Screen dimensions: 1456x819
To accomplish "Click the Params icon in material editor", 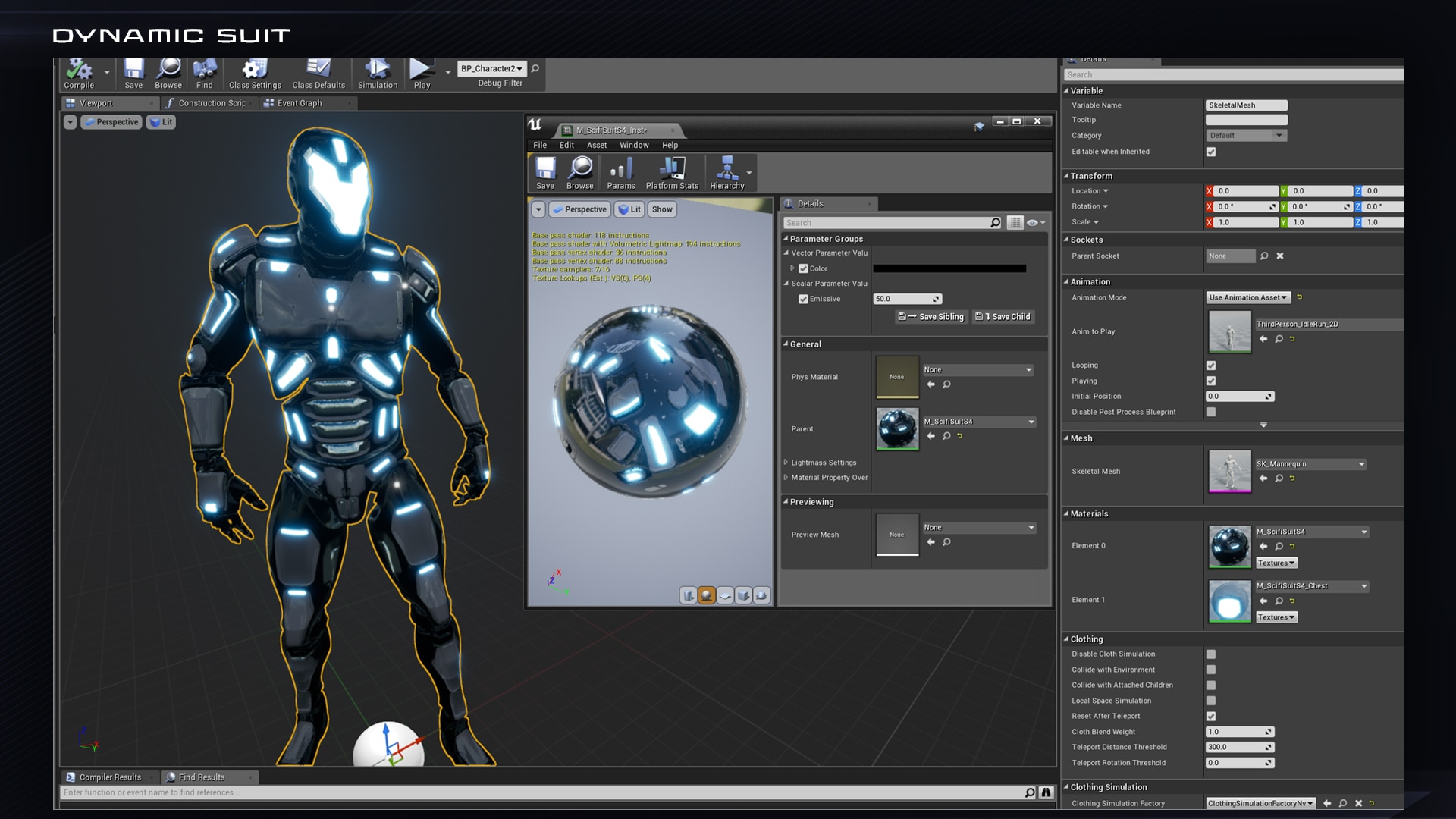I will point(620,172).
